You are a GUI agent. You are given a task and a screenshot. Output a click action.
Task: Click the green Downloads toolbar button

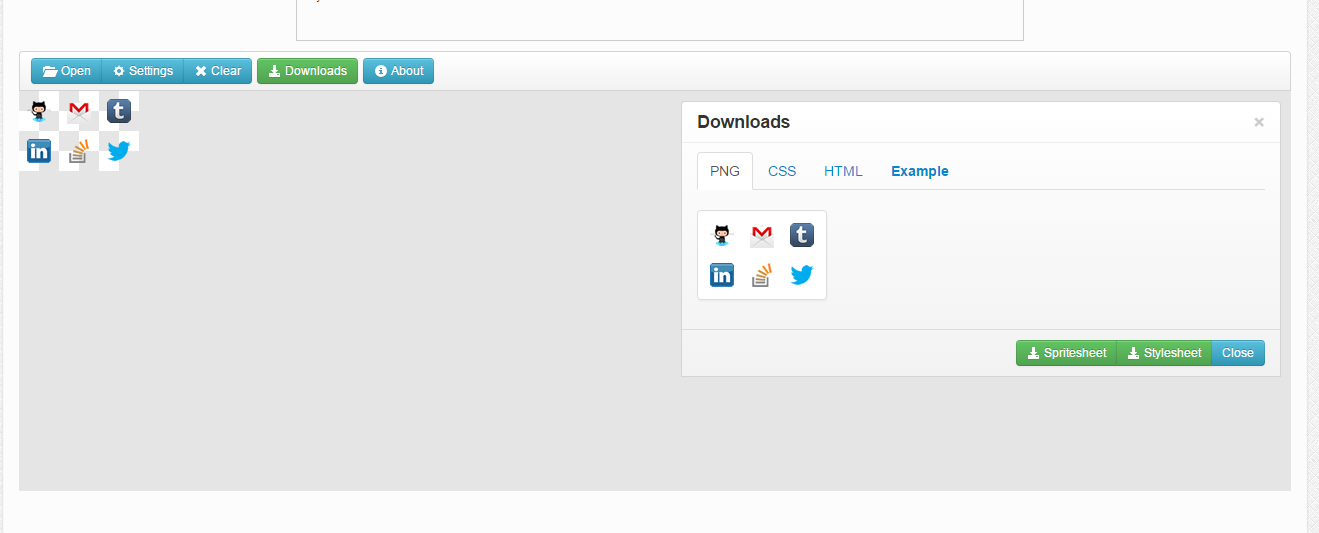pyautogui.click(x=307, y=71)
